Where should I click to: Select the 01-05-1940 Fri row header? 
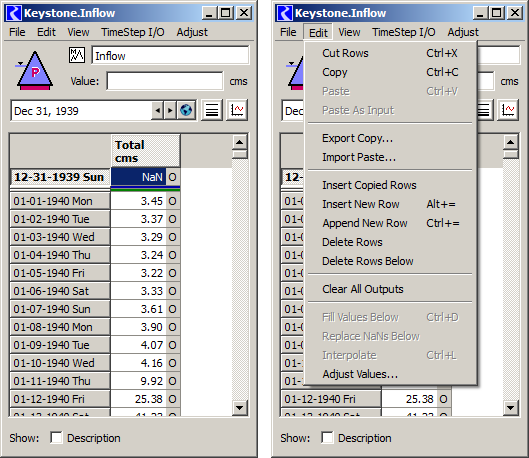pos(60,273)
